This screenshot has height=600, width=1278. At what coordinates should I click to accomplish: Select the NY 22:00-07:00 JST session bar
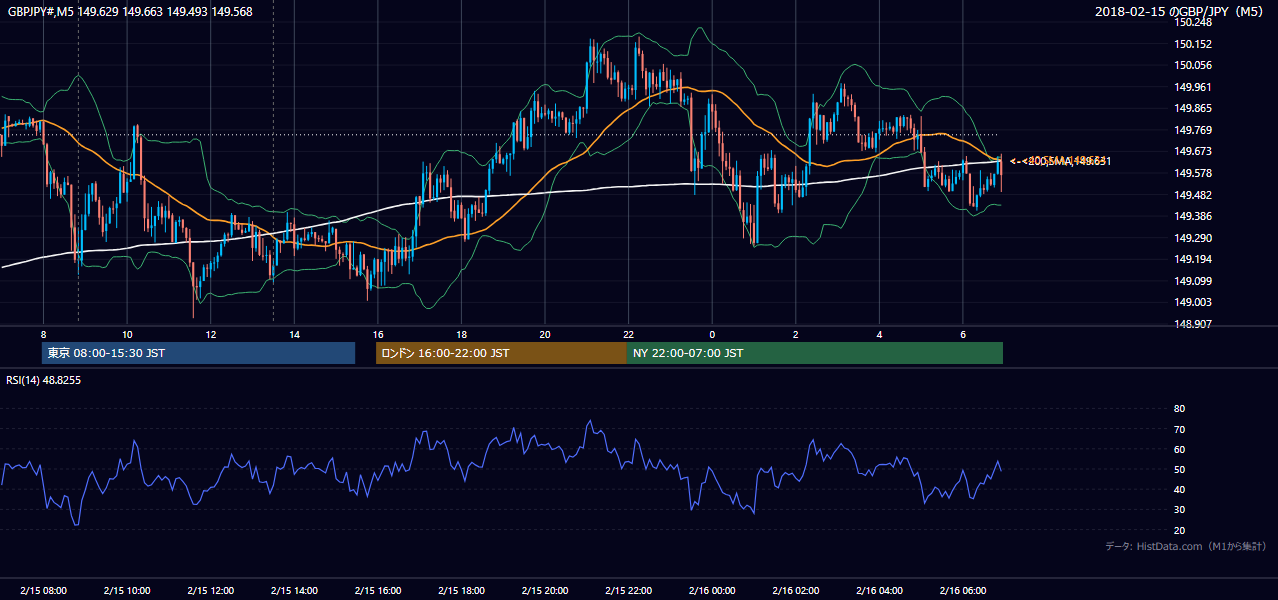[815, 353]
